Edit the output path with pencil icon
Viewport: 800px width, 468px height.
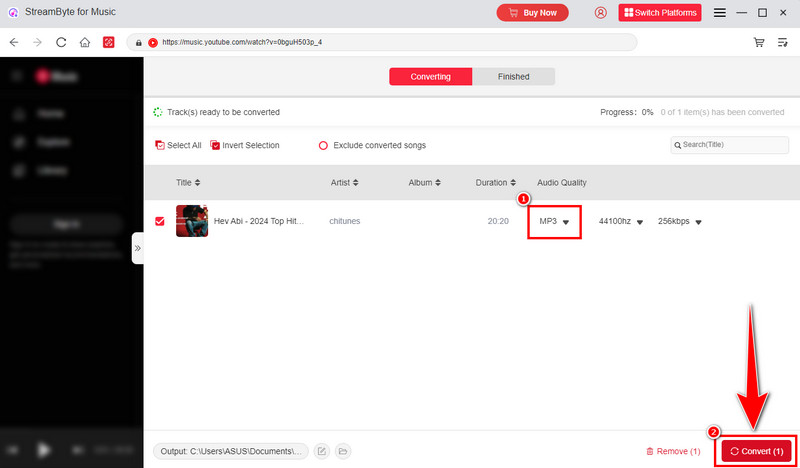pyautogui.click(x=321, y=451)
